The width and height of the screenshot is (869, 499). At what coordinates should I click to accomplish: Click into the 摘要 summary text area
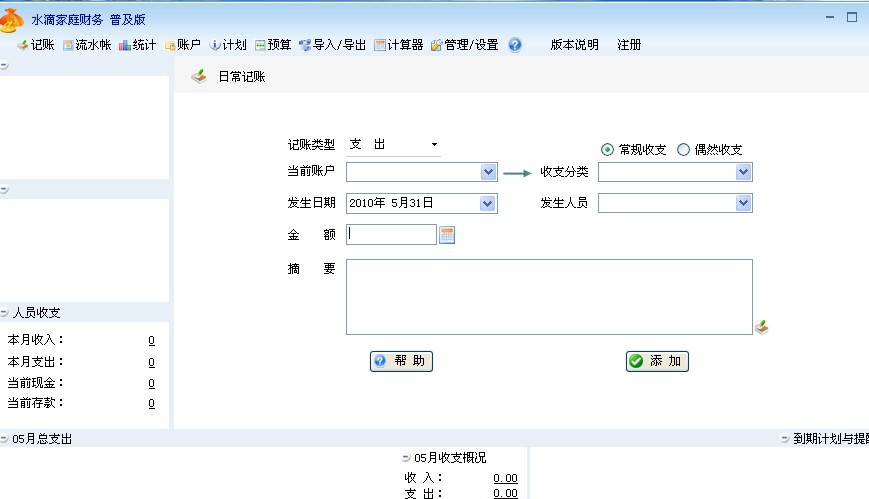(549, 297)
